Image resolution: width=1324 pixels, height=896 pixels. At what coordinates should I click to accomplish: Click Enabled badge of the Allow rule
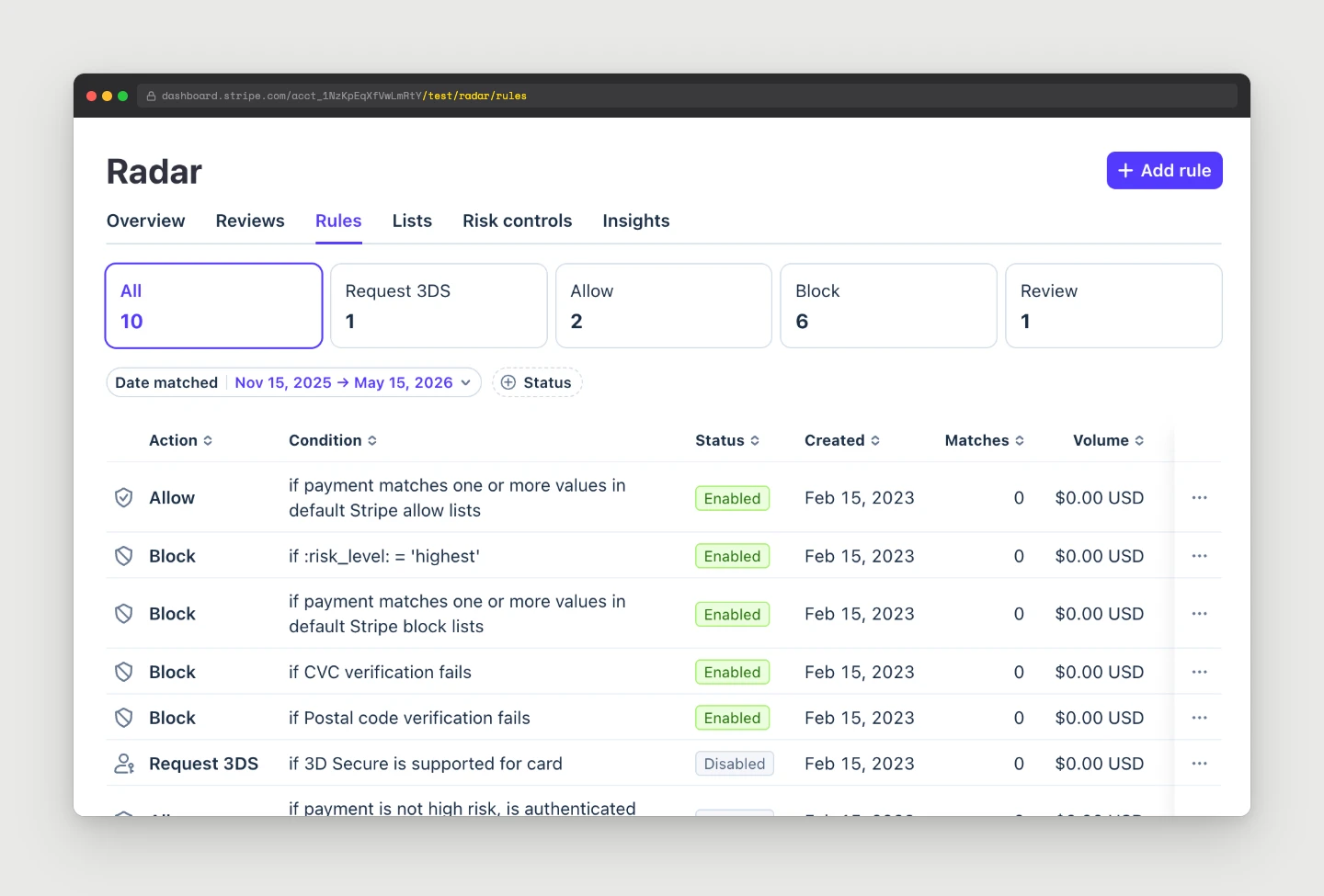(x=732, y=498)
